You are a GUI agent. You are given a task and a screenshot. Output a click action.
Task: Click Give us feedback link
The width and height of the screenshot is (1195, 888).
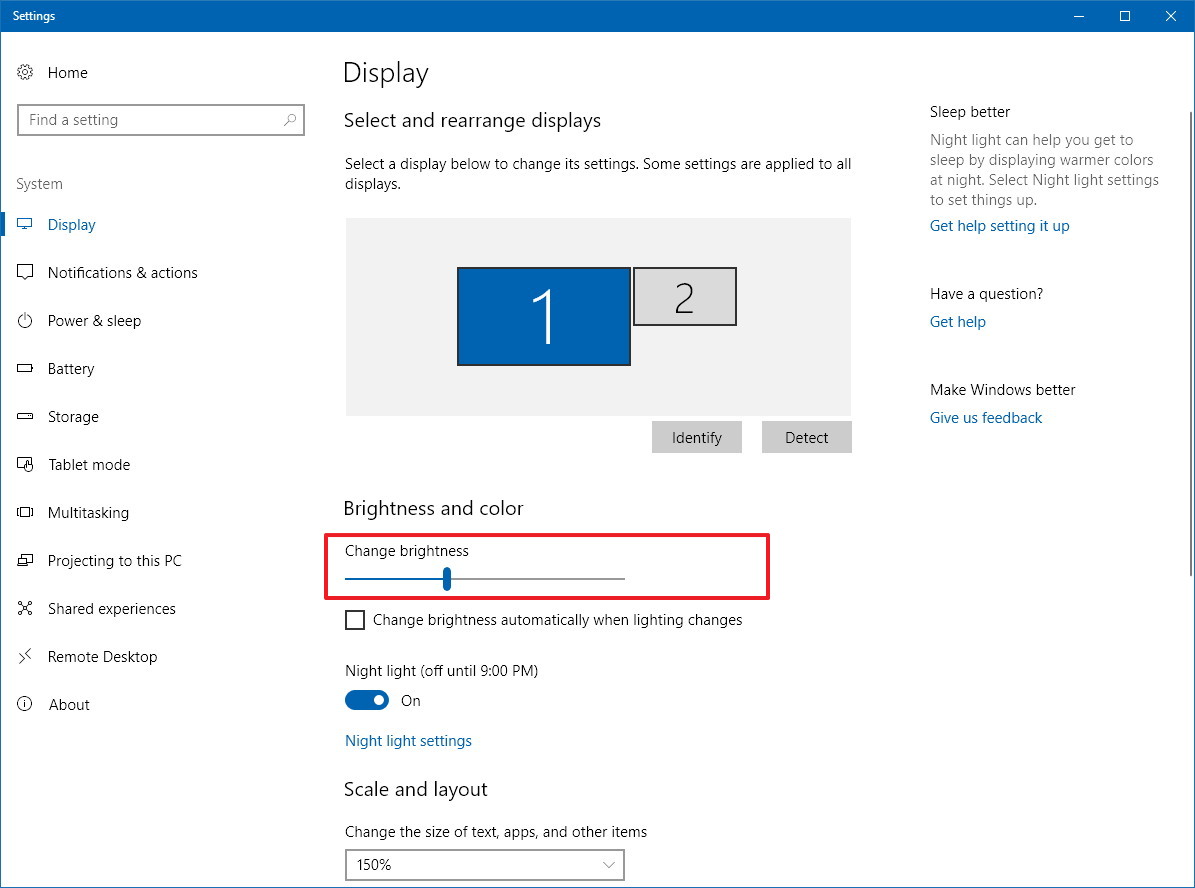click(x=985, y=418)
